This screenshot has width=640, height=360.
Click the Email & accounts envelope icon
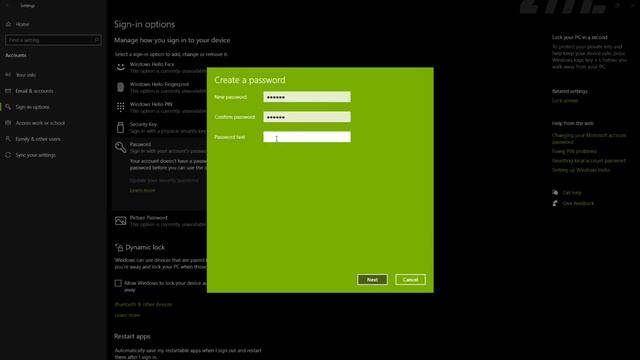coord(8,91)
